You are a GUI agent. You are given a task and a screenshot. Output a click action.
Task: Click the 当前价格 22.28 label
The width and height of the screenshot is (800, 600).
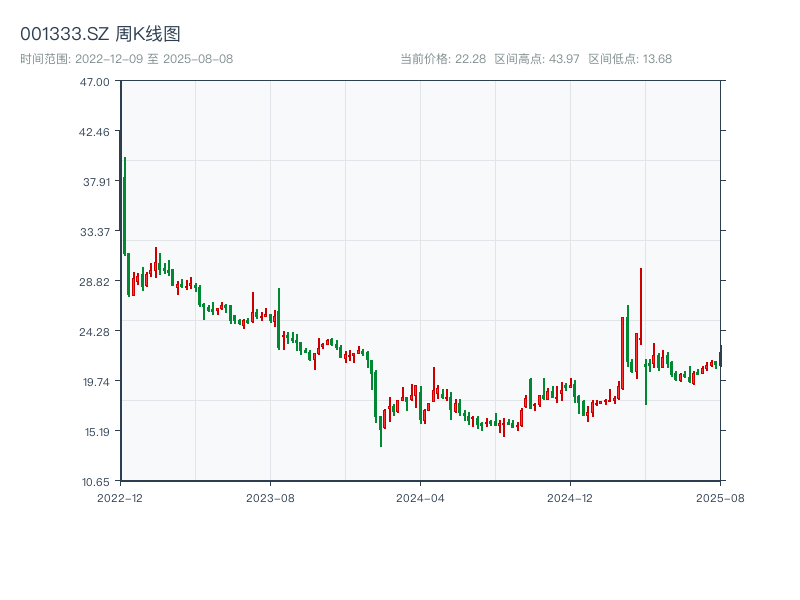tap(443, 59)
